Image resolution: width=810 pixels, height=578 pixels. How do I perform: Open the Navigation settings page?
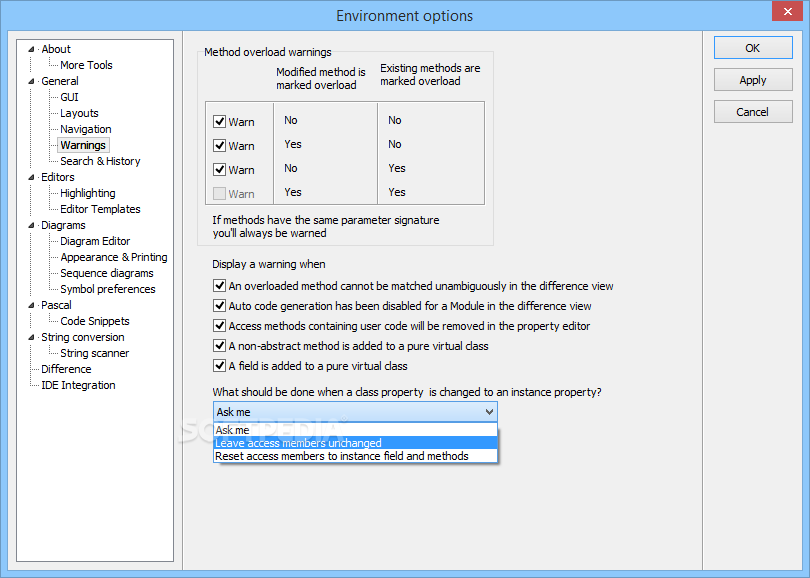pyautogui.click(x=86, y=129)
